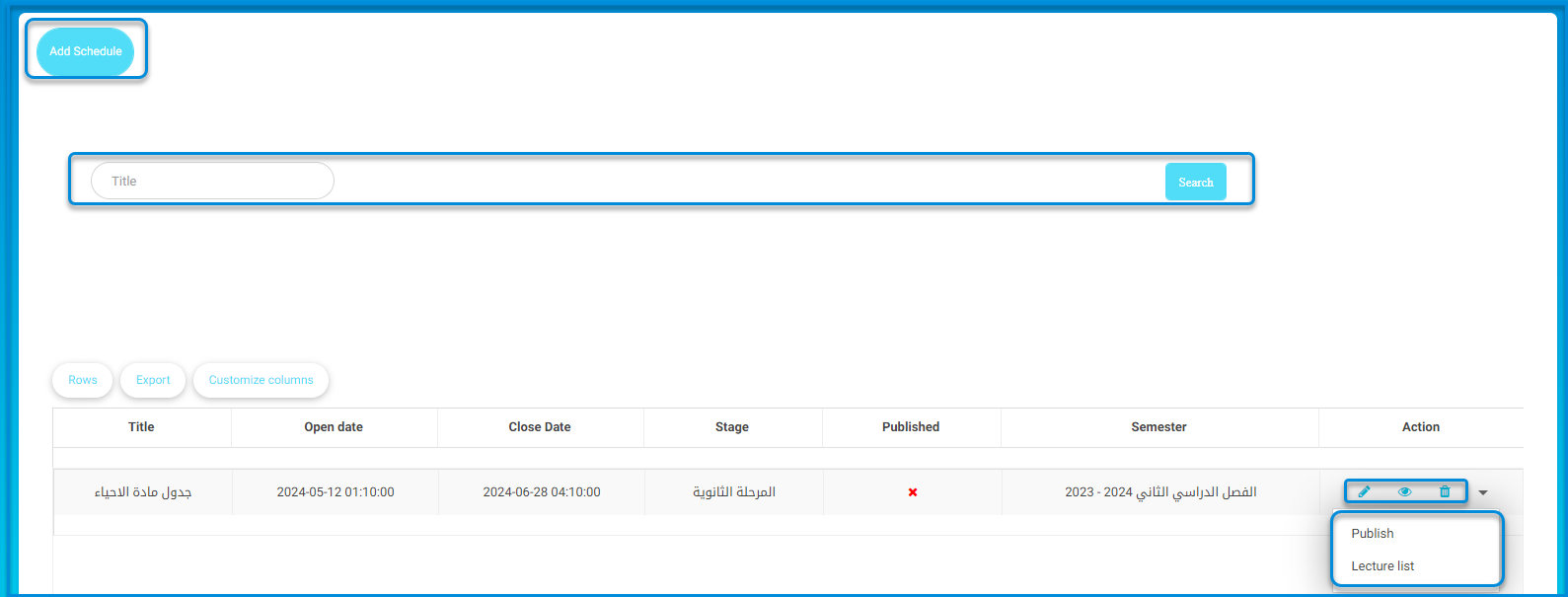Select the open date 2024-05-12 01:10:00 cell

point(336,492)
